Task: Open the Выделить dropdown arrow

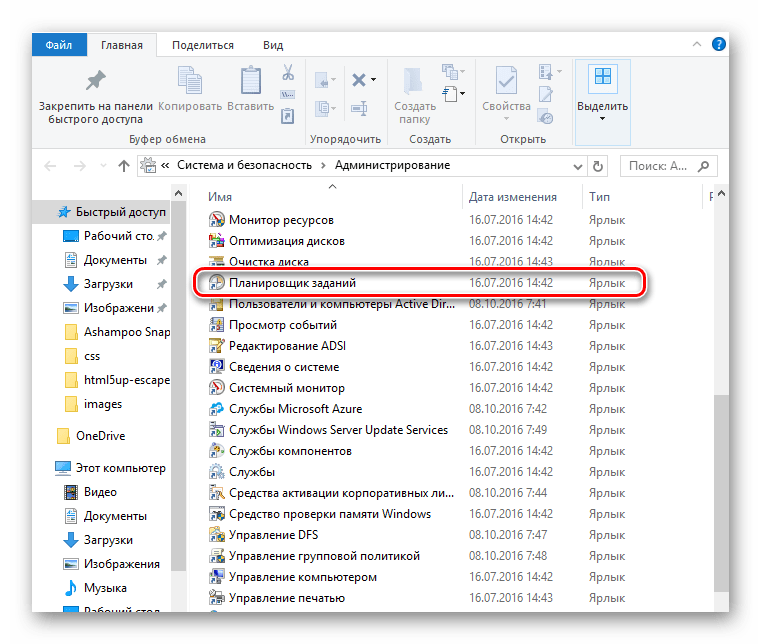Action: pos(602,119)
